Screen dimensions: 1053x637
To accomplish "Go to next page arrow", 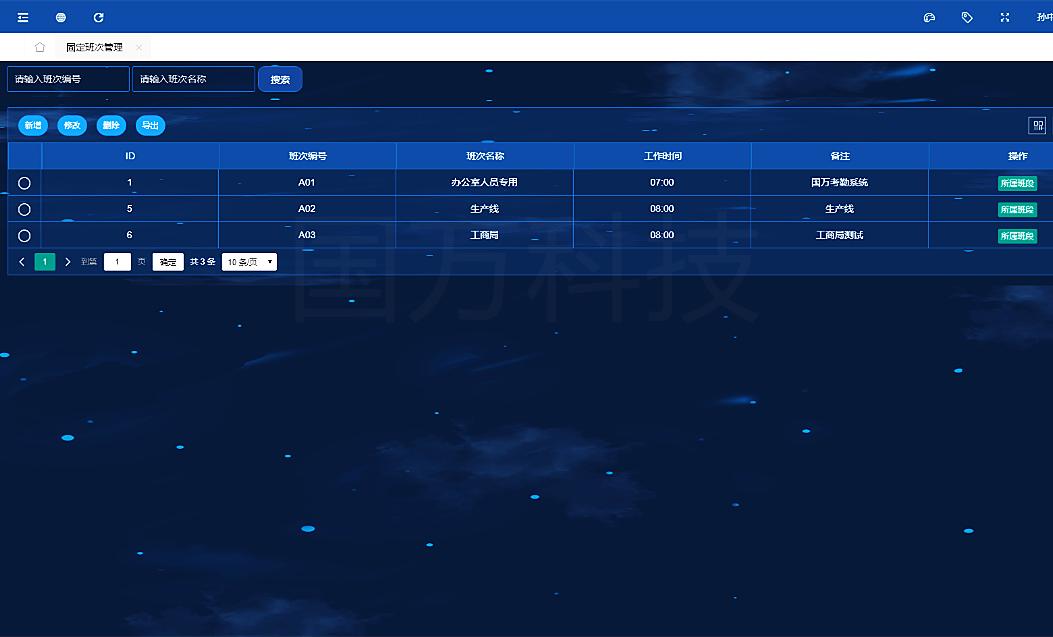I will 67,262.
